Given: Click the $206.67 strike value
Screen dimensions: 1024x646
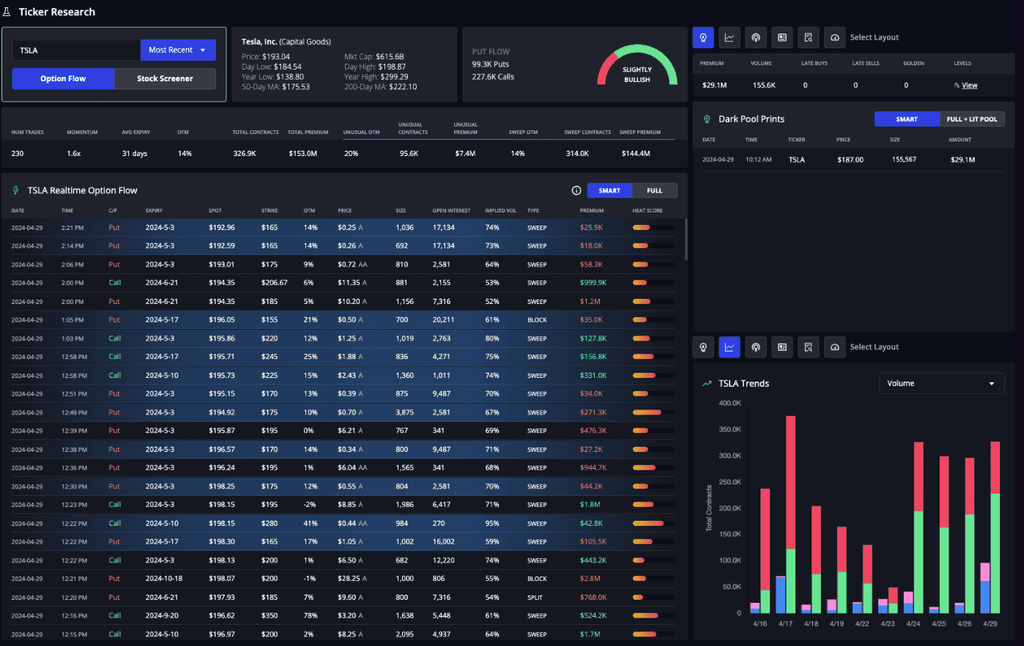Looking at the screenshot, I should (x=274, y=283).
